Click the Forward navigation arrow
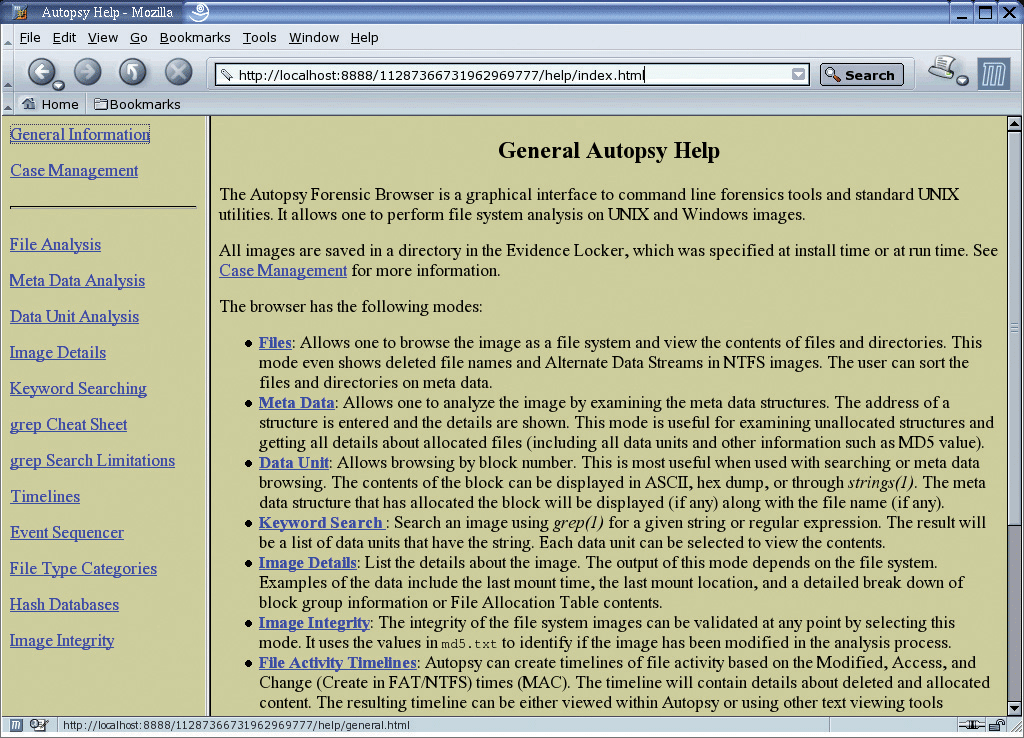The width and height of the screenshot is (1024, 738). point(88,72)
